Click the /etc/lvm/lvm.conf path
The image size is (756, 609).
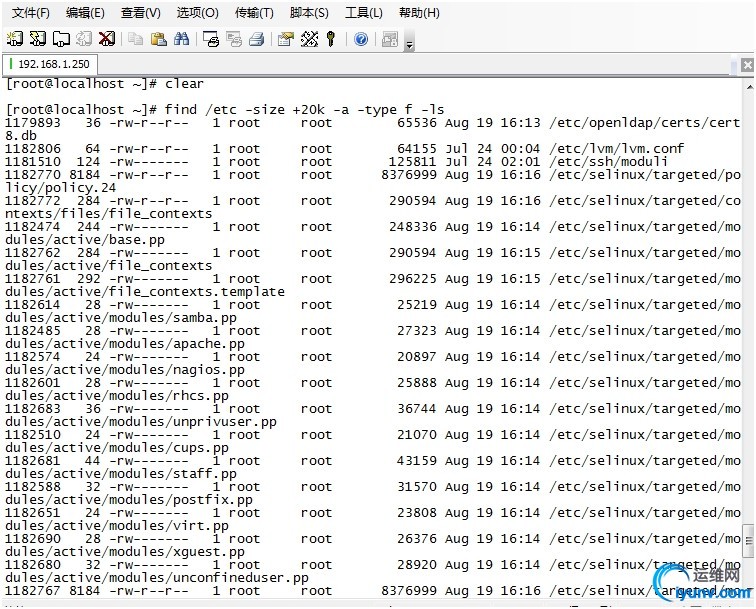click(x=616, y=149)
